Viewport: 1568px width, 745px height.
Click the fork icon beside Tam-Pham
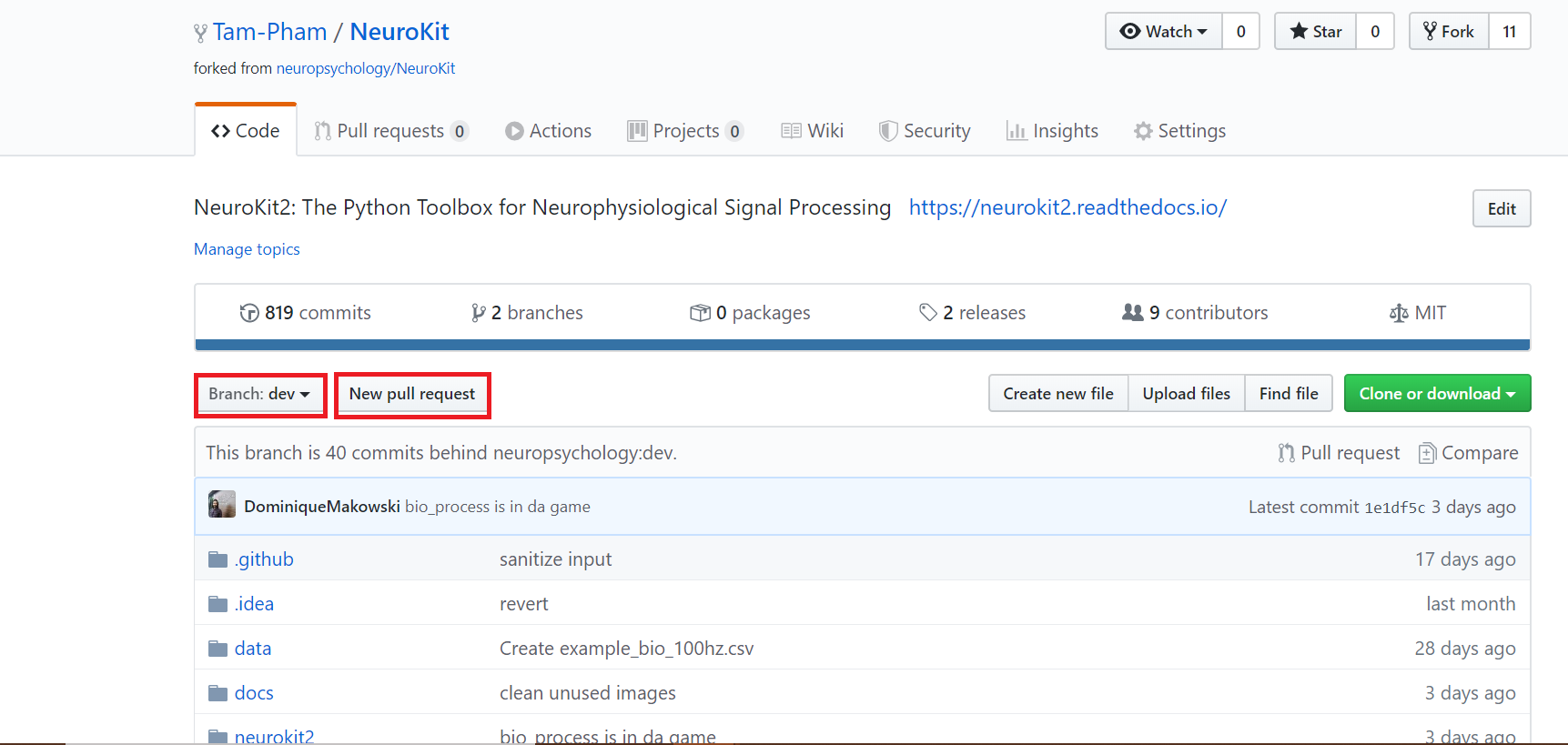pyautogui.click(x=200, y=34)
